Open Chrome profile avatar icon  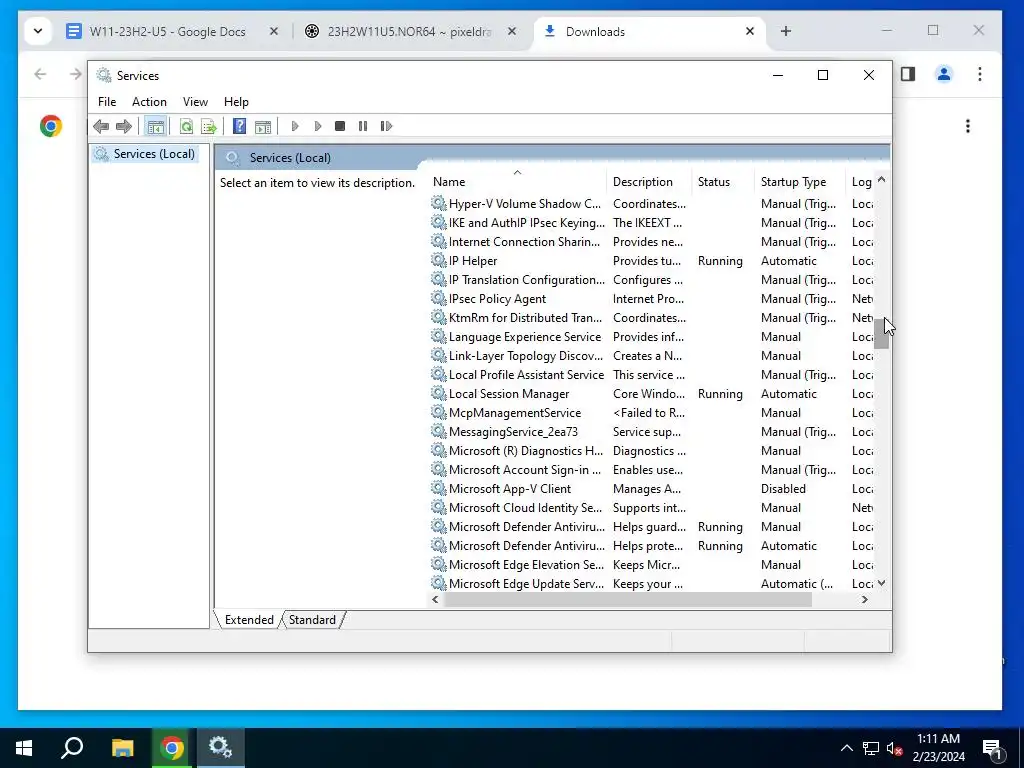944,74
